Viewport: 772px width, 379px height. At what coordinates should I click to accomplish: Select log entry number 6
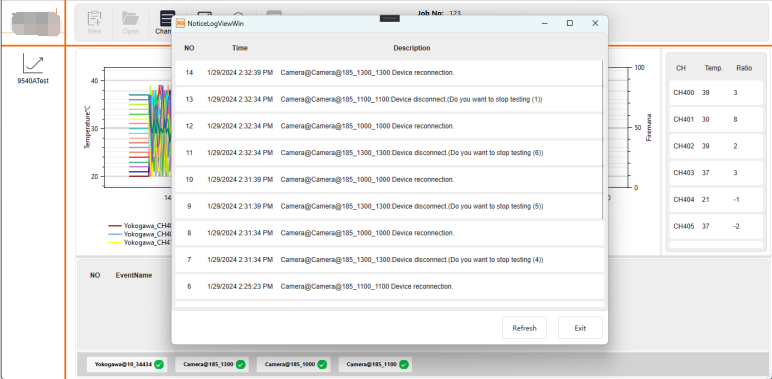click(389, 286)
